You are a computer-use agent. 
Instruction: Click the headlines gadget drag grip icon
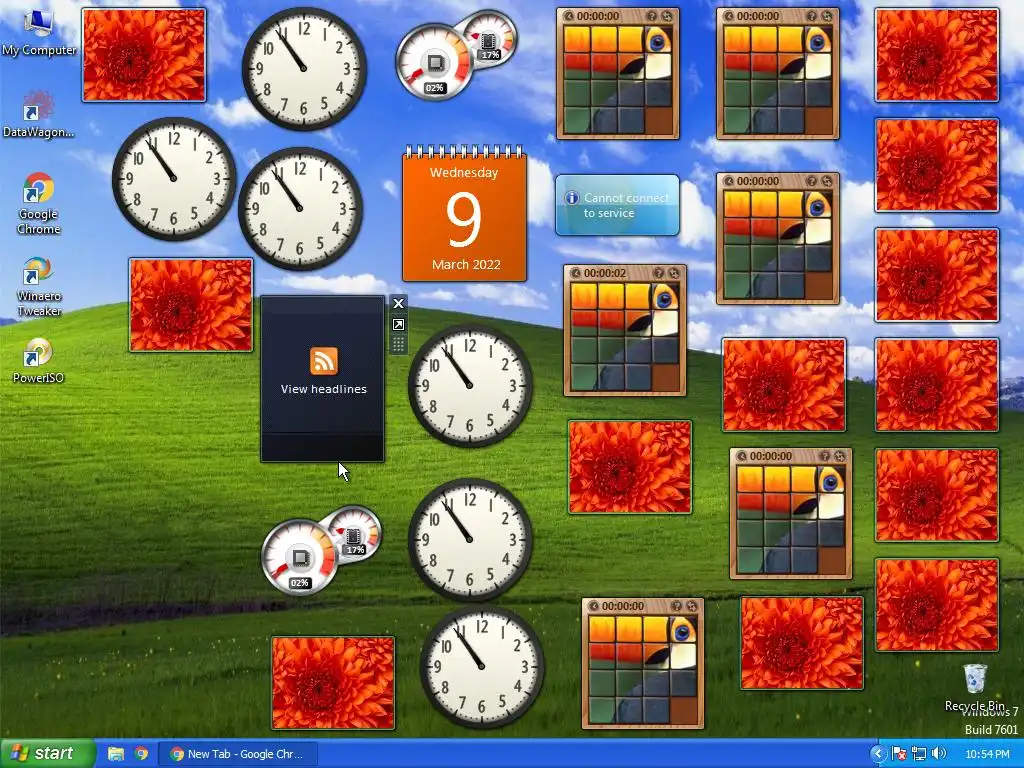tap(398, 344)
